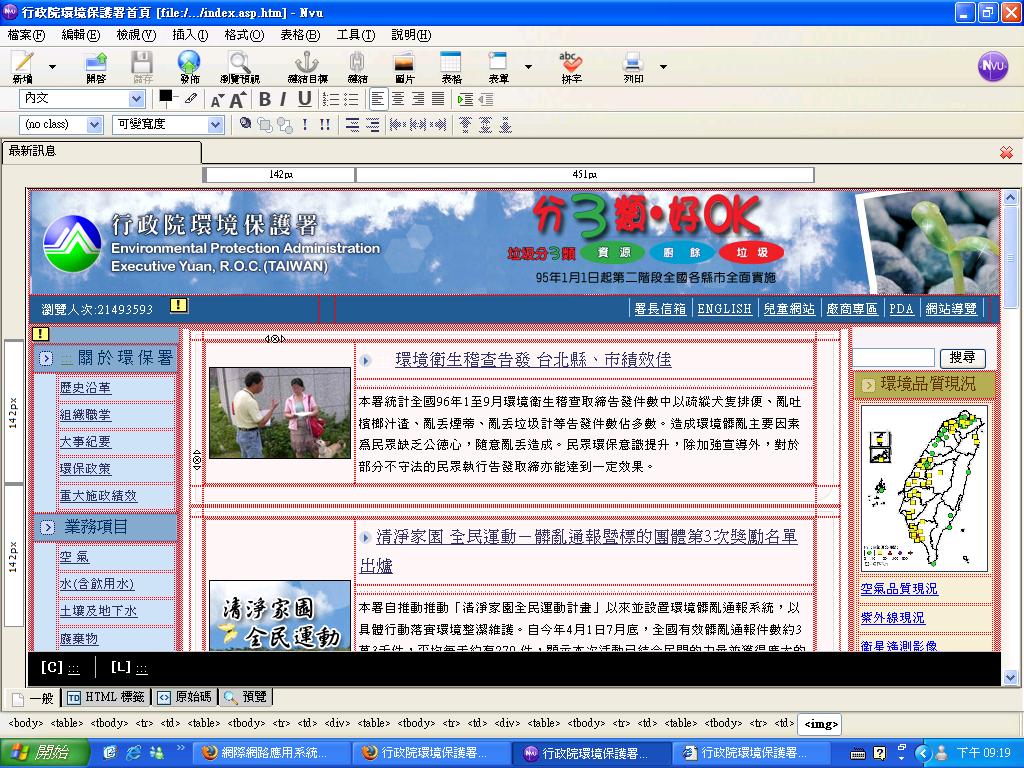
Task: Increase font size with larger A
Action: point(238,99)
